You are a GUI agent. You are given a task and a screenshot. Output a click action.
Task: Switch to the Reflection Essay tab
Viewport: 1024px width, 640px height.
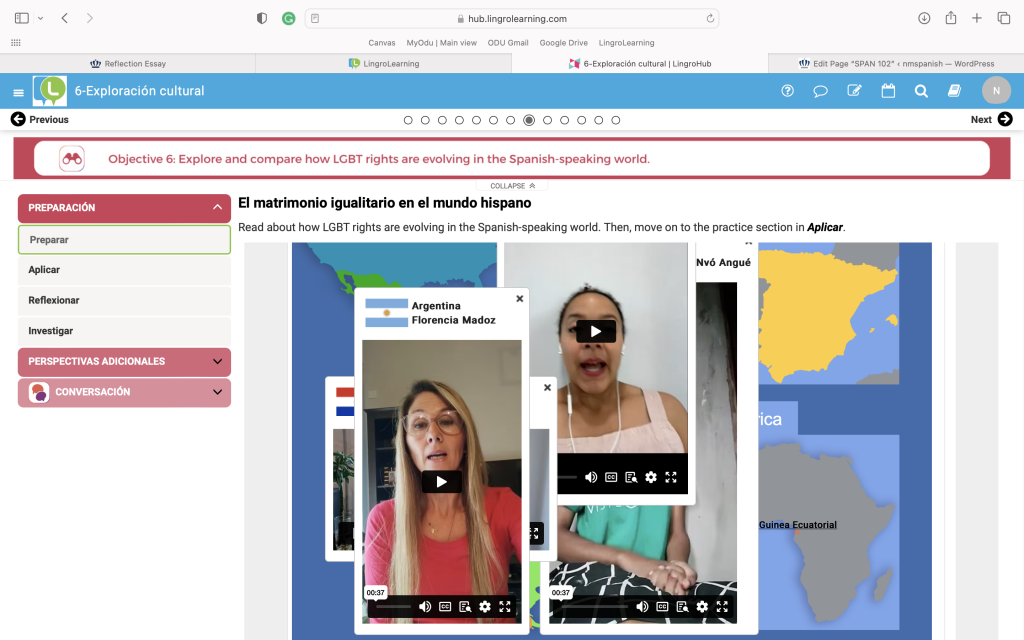click(x=128, y=63)
